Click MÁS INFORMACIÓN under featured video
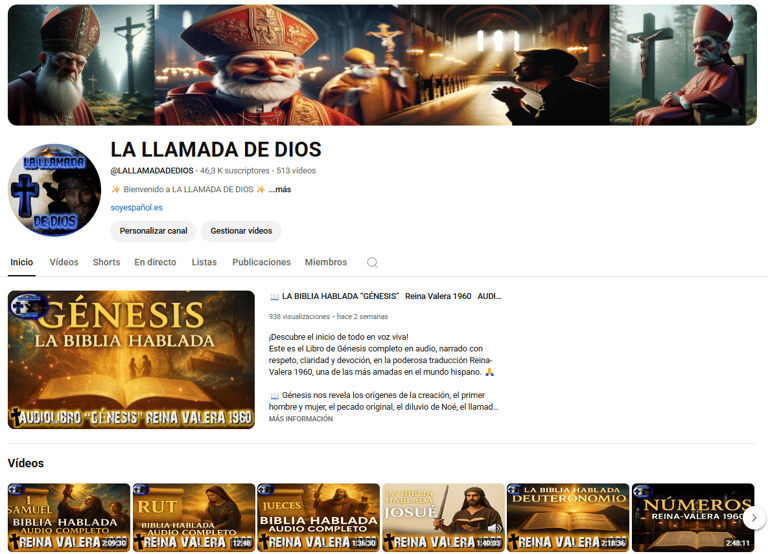The image size is (768, 554). [301, 419]
